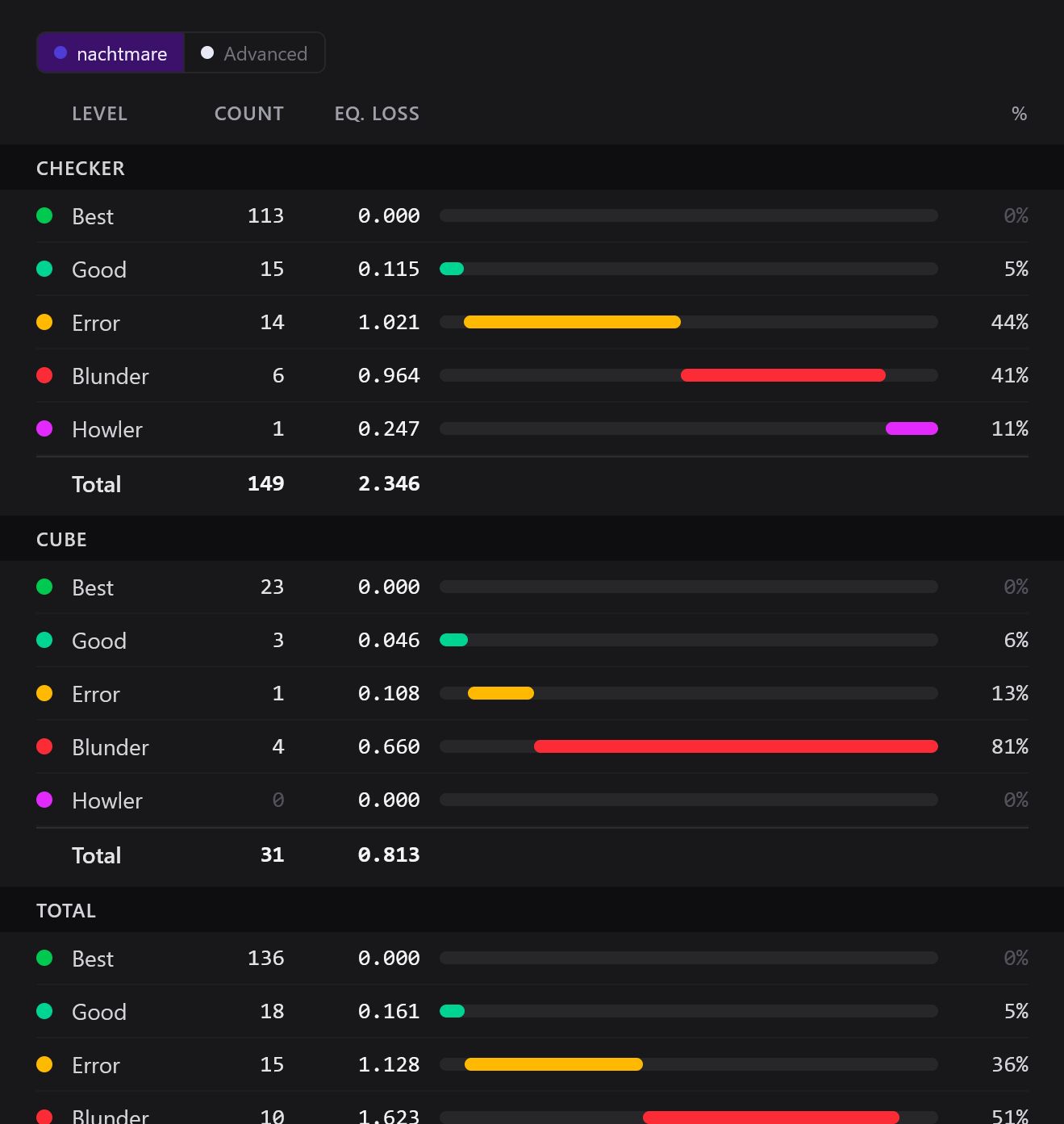The width and height of the screenshot is (1064, 1124).
Task: Click the green dot for Cube Best
Action: click(x=44, y=587)
